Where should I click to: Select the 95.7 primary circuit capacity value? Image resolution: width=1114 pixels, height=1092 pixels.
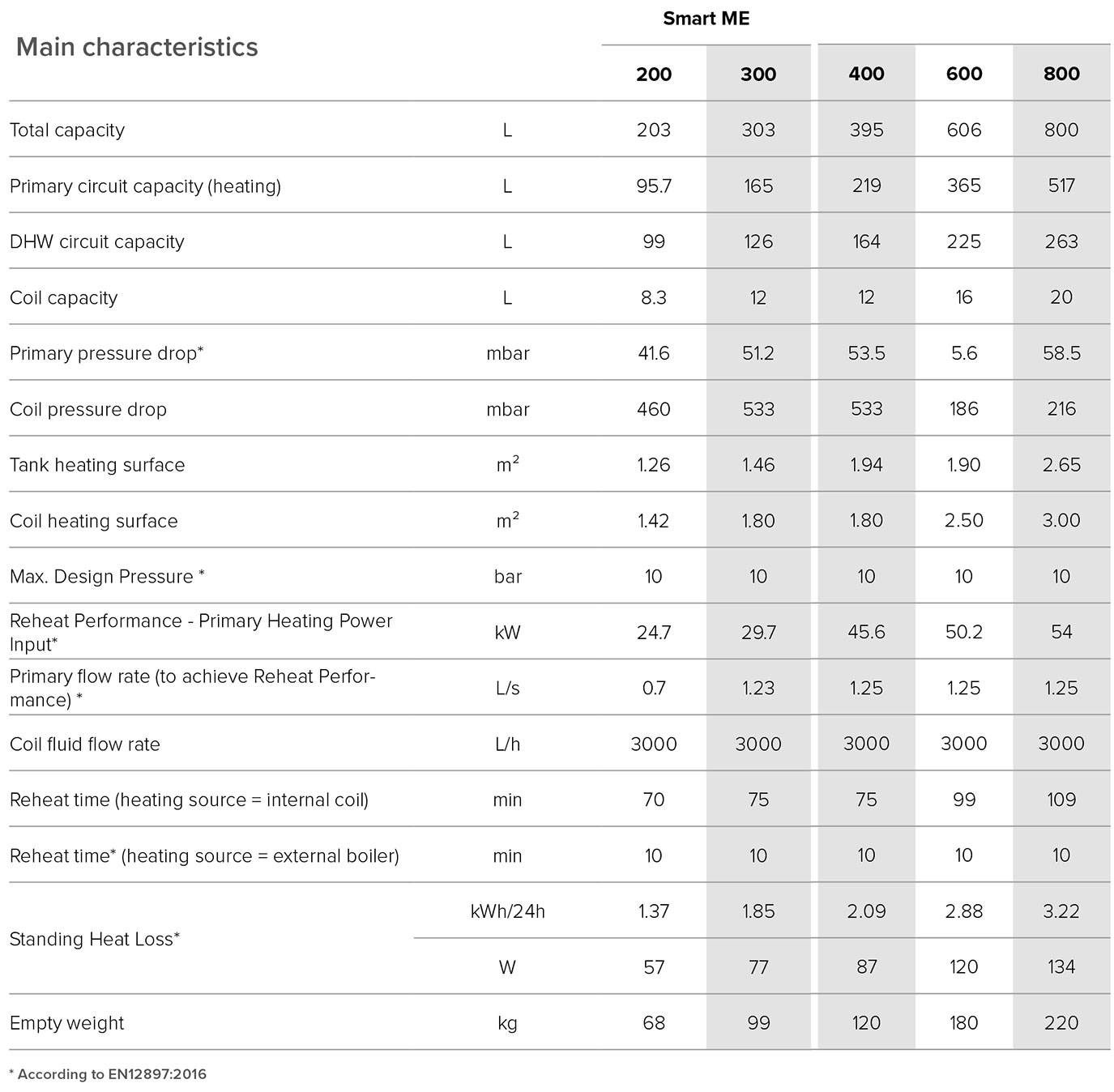pyautogui.click(x=654, y=186)
